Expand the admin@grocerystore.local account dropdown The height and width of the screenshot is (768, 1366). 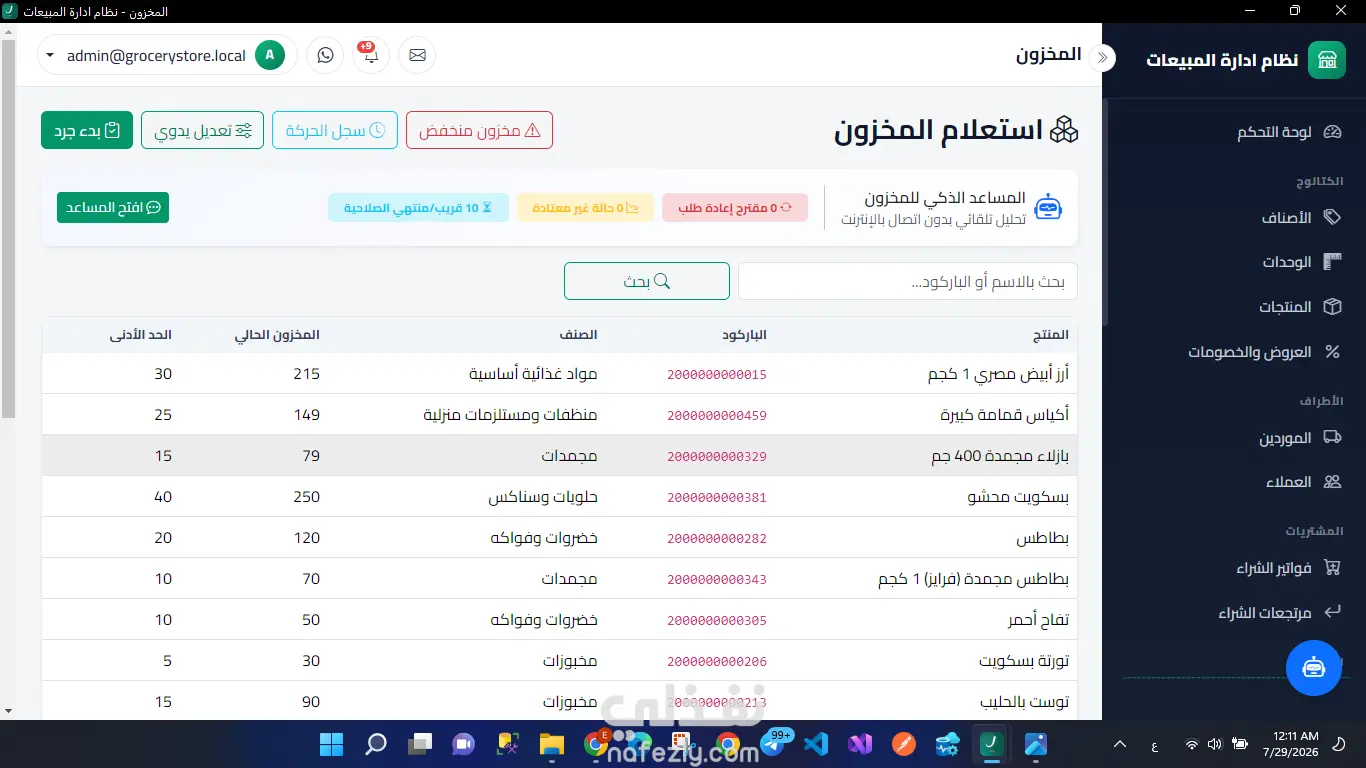168,55
